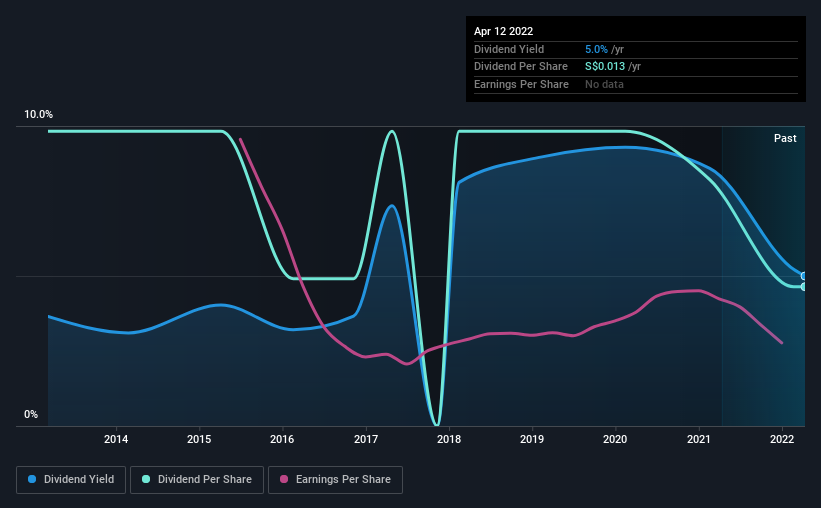
Task: Select the 2022 label on the x-axis
Action: pos(782,439)
